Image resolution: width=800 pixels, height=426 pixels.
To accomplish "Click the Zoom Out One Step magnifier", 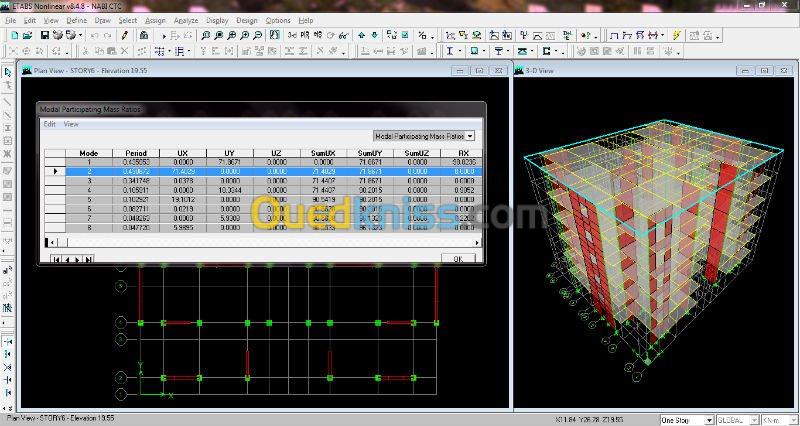I will pyautogui.click(x=258, y=35).
